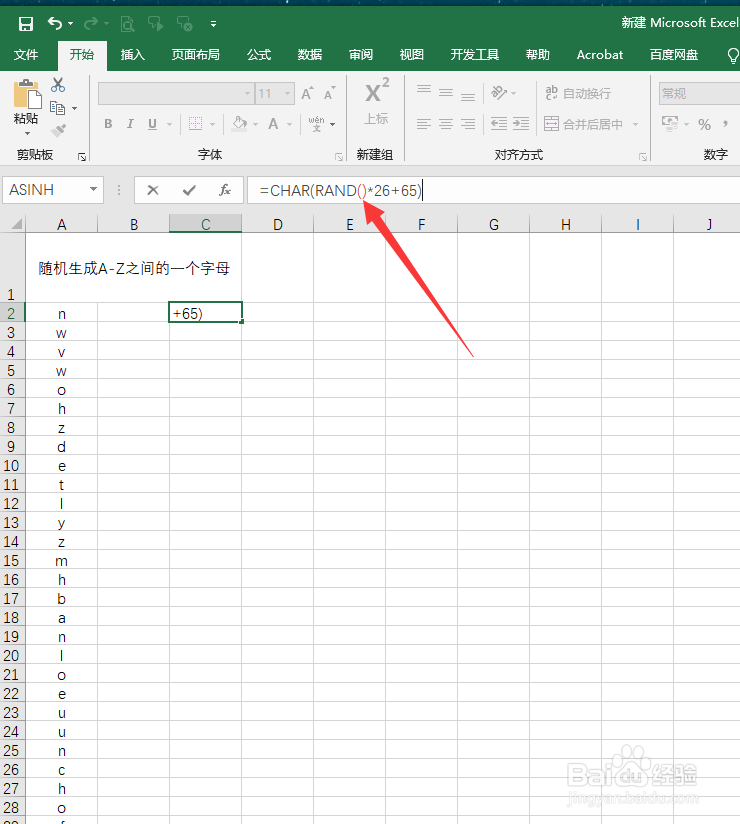Click the Paste clipboard icon
The width and height of the screenshot is (740, 824).
coord(27,95)
